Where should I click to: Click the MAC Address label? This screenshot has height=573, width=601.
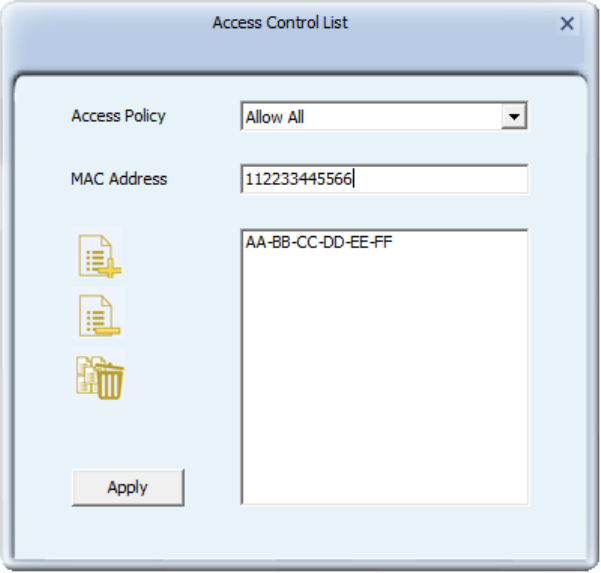[x=119, y=179]
